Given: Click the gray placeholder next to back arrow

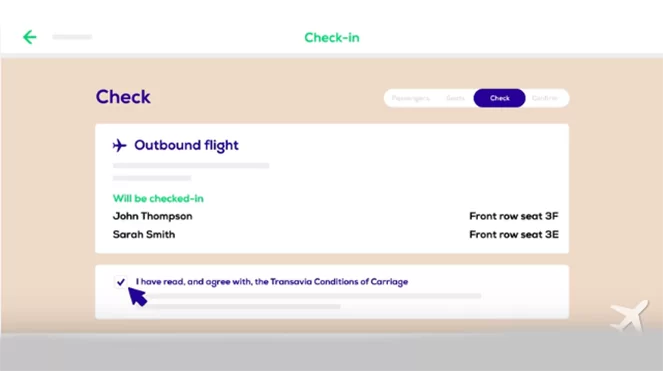Looking at the screenshot, I should pyautogui.click(x=72, y=37).
